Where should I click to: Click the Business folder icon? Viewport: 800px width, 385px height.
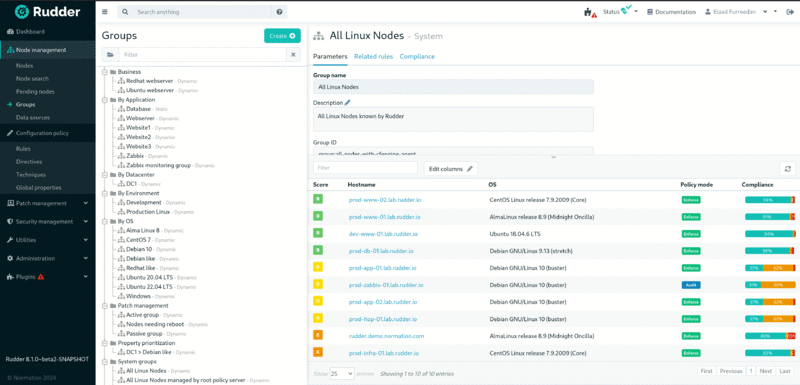click(x=112, y=72)
